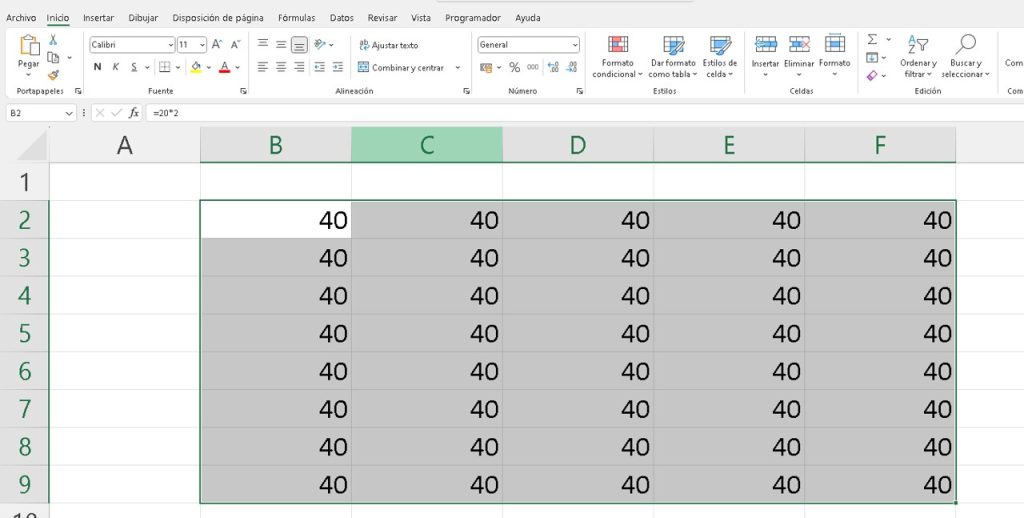Expand the General number format dropdown
This screenshot has width=1024, height=518.
point(574,45)
